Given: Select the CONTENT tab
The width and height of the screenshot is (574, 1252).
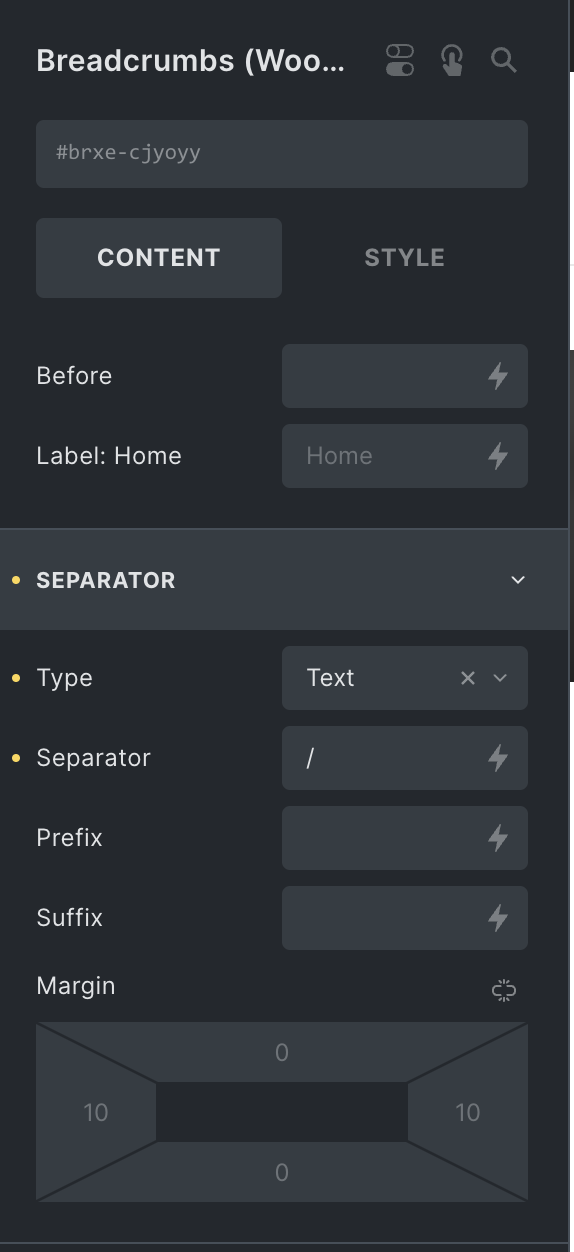Looking at the screenshot, I should (x=159, y=258).
